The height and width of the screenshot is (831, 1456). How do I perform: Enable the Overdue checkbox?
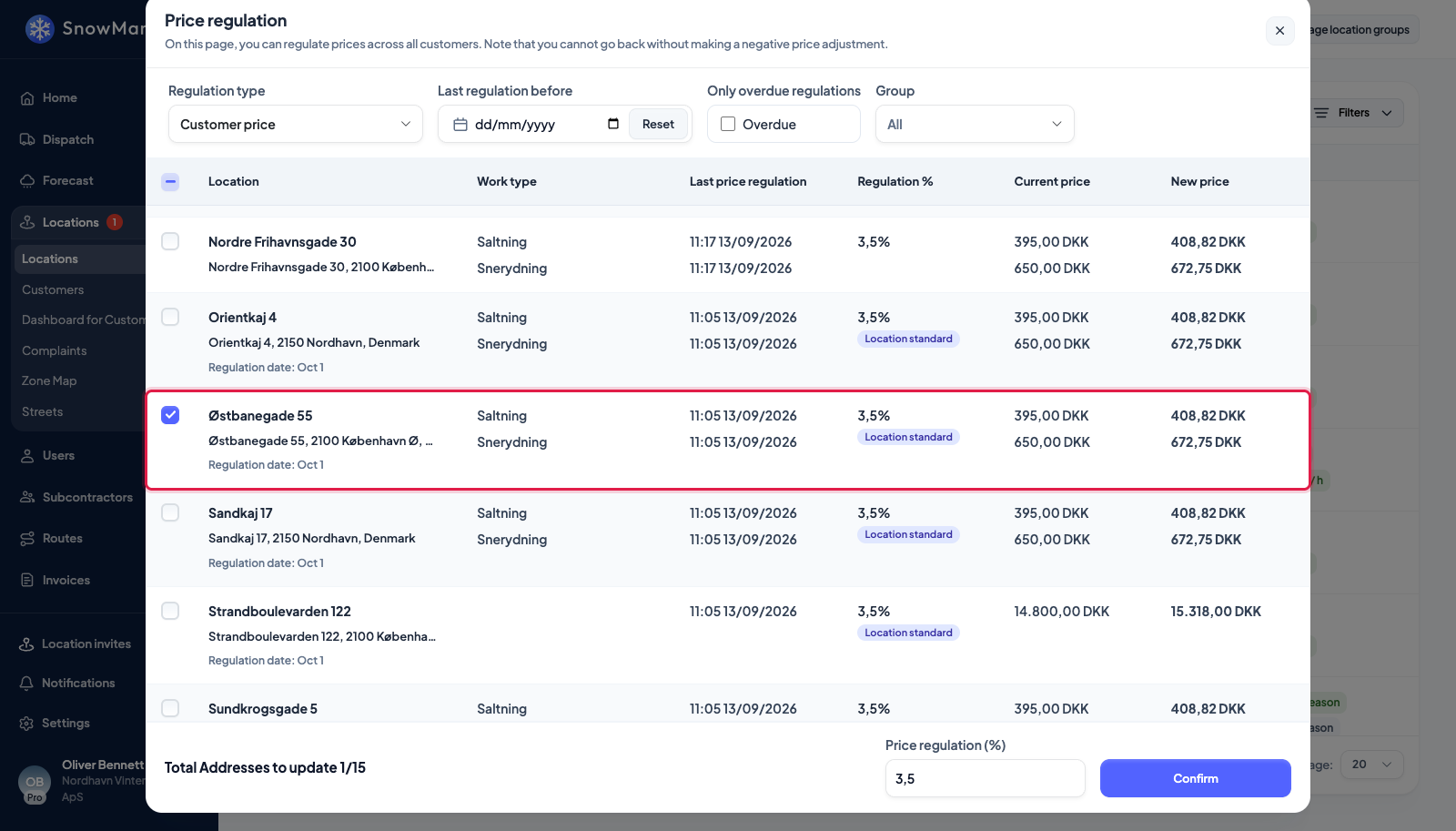[x=728, y=124]
